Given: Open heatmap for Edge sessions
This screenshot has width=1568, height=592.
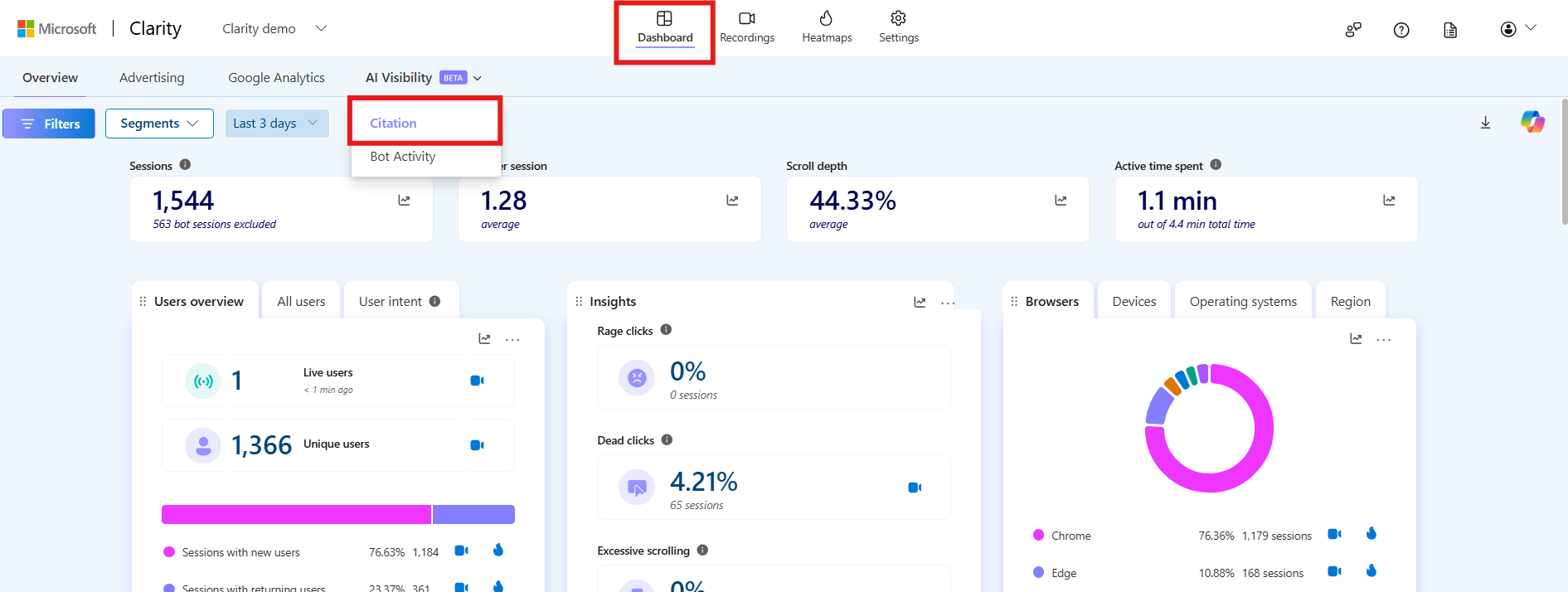Looking at the screenshot, I should point(1371,570).
